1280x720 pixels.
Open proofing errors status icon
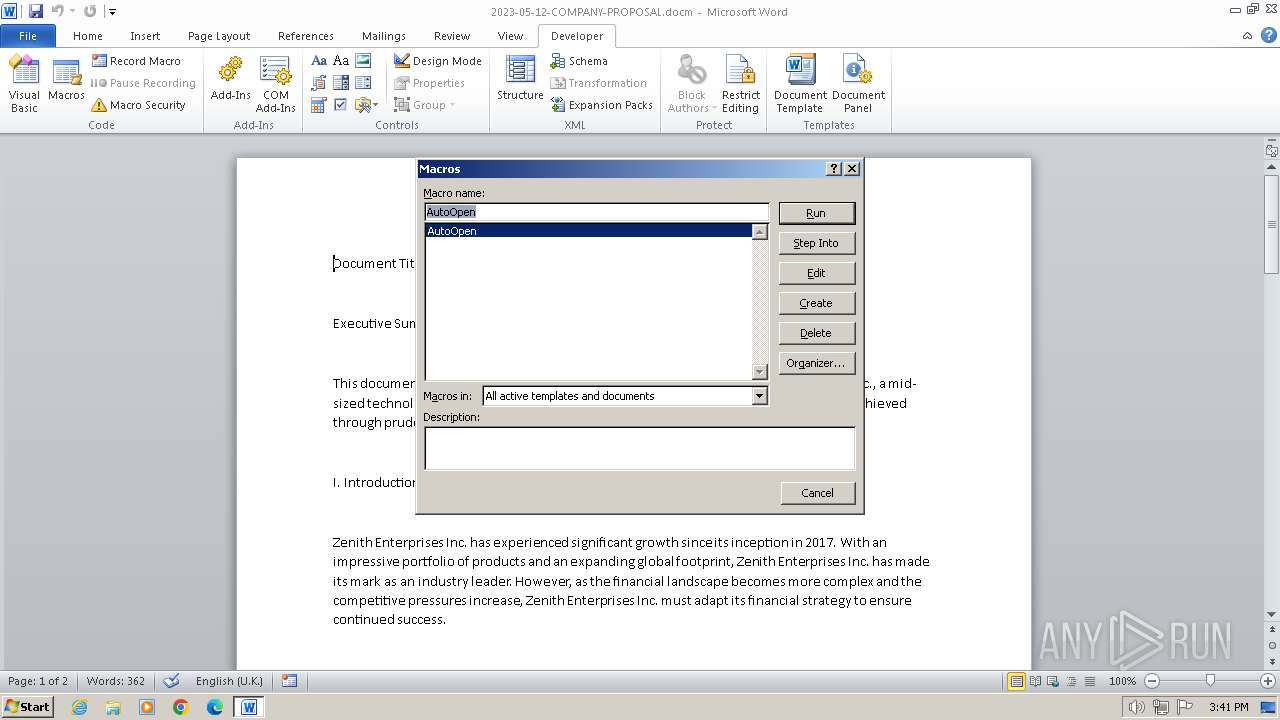pos(171,681)
